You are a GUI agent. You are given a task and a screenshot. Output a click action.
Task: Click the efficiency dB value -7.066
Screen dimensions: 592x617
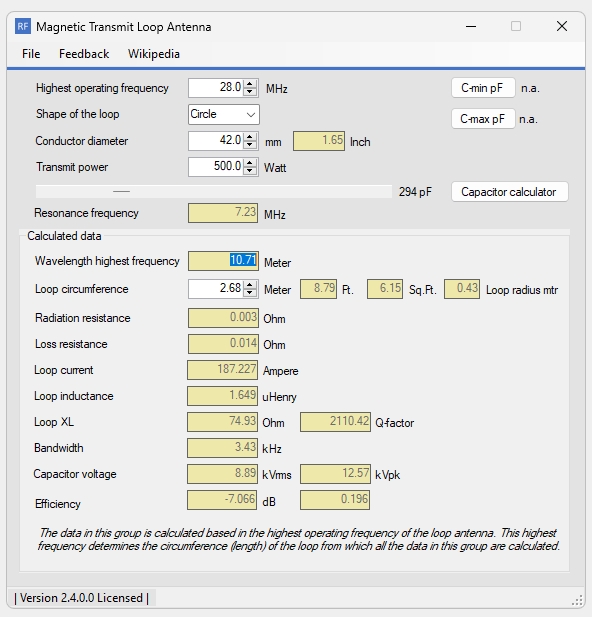[222, 500]
